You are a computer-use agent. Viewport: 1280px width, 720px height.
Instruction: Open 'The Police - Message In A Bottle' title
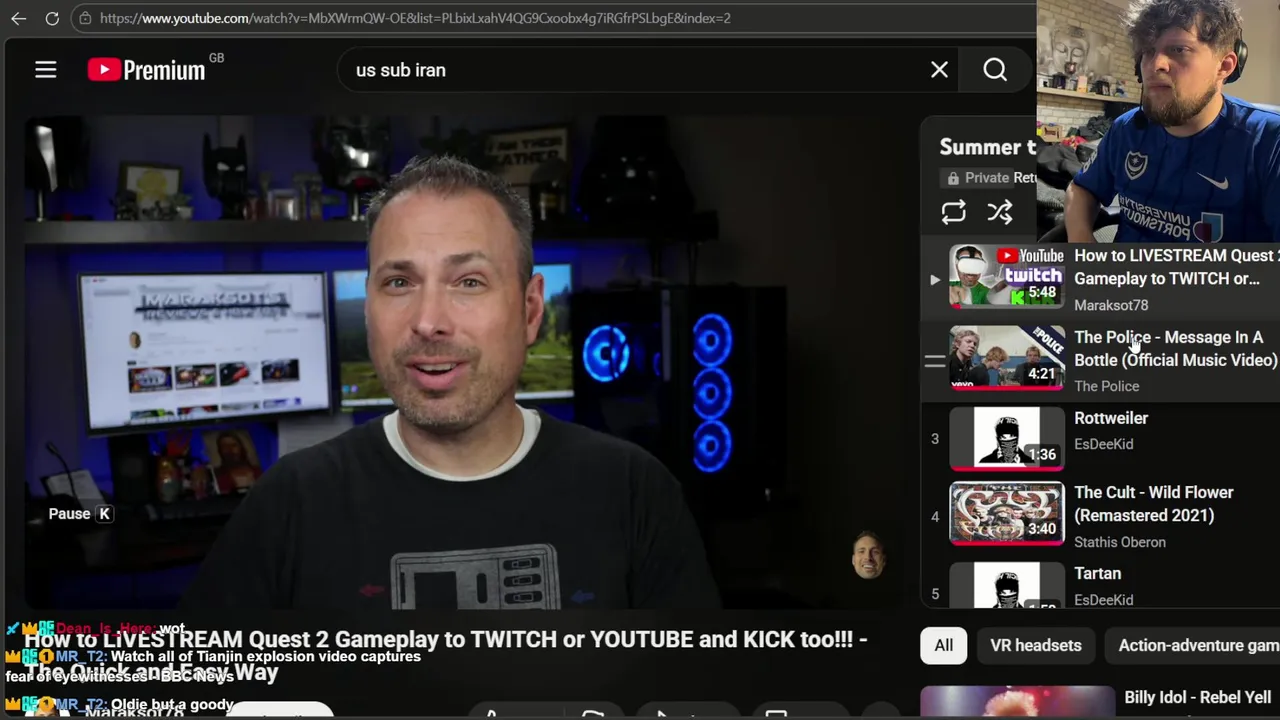[1175, 349]
